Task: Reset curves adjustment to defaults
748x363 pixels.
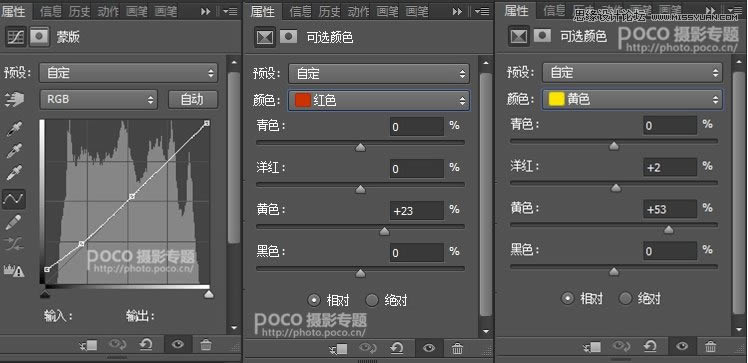Action: 146,345
